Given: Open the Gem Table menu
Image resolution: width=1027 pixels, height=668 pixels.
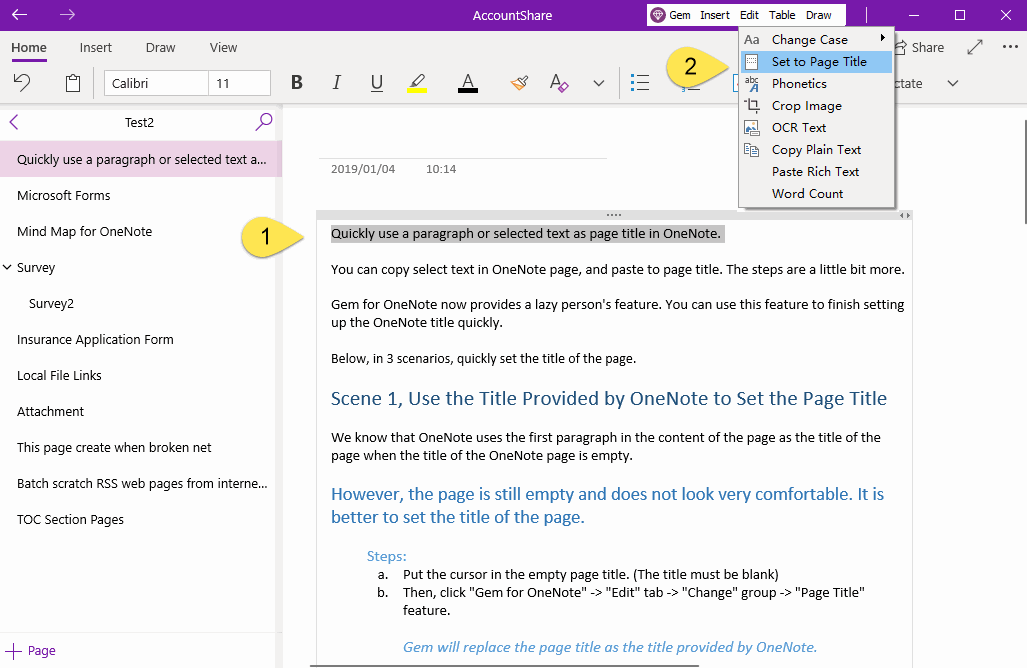Looking at the screenshot, I should click(782, 15).
